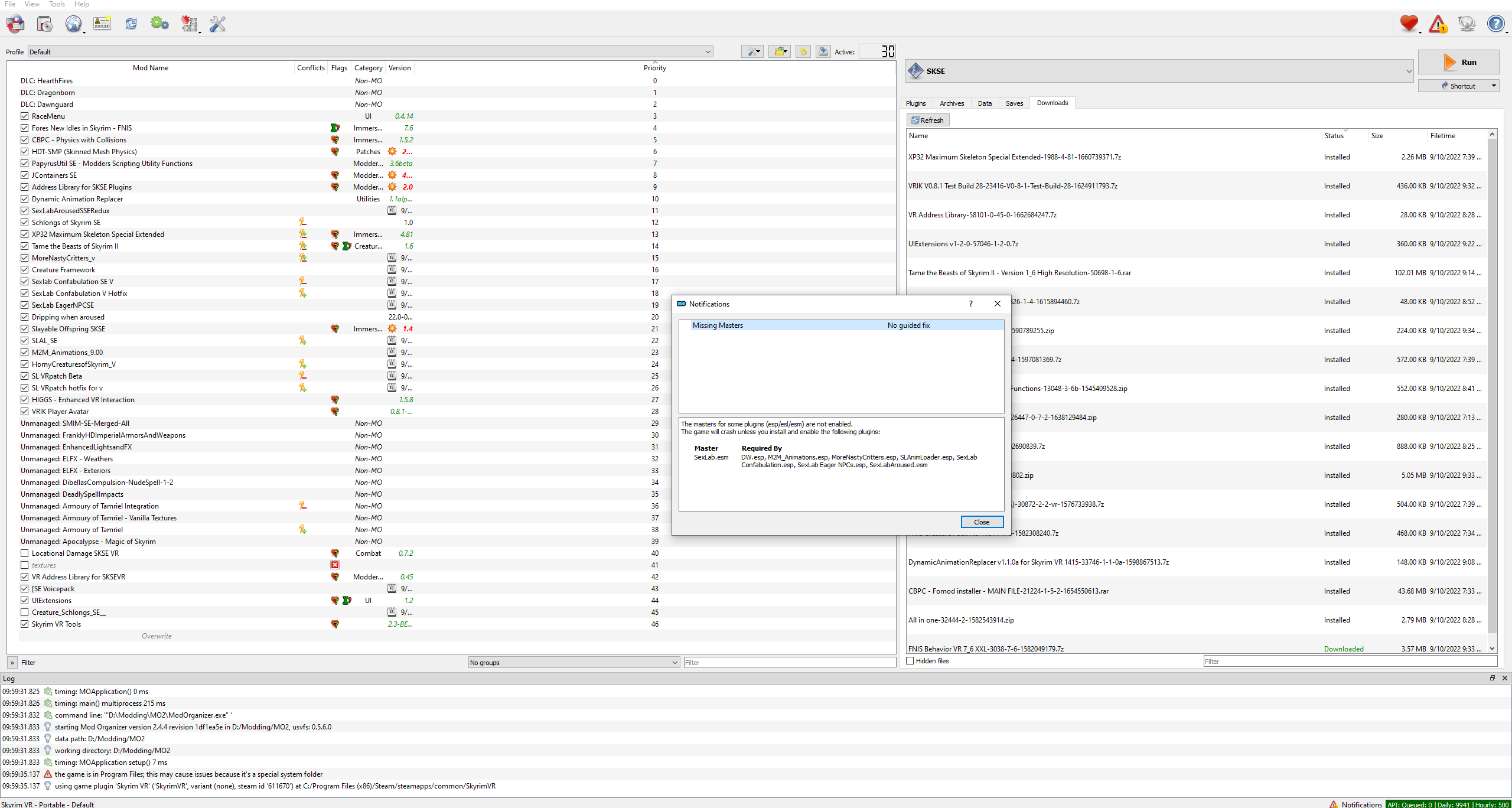Click the downloads Filter input field
The image size is (1512, 808).
(x=1351, y=662)
